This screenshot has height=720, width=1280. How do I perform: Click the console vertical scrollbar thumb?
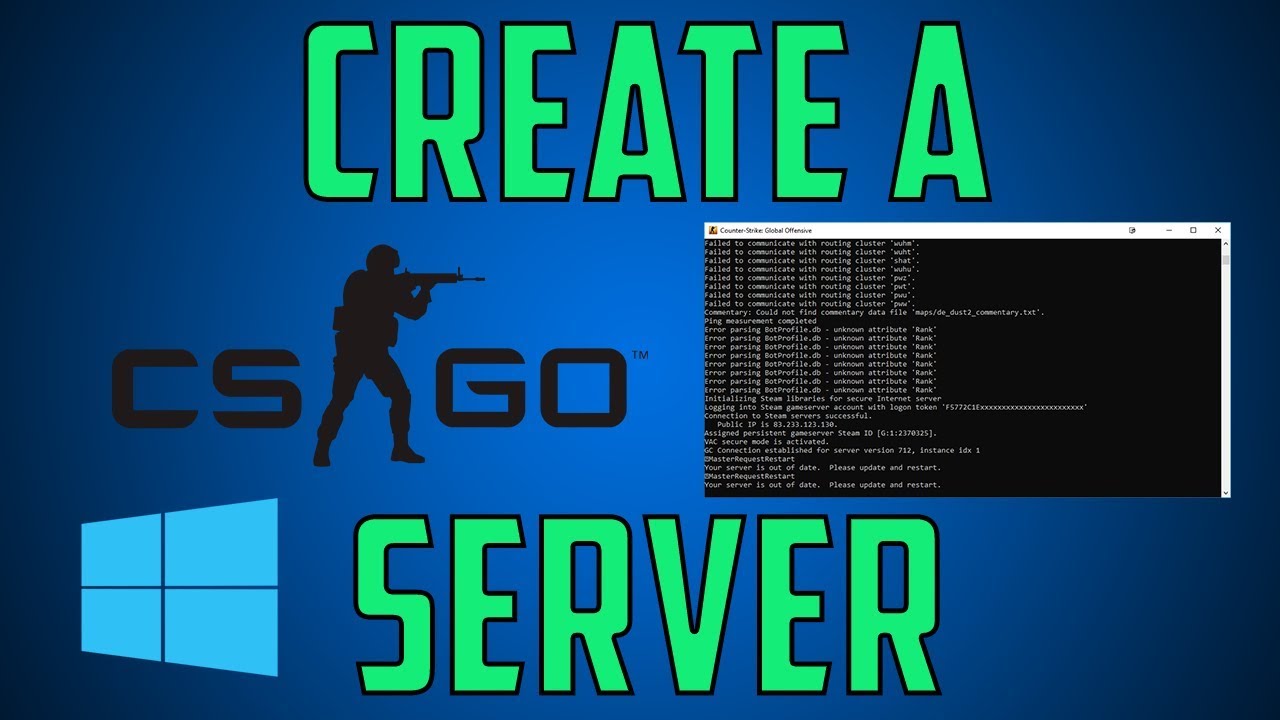click(1226, 259)
